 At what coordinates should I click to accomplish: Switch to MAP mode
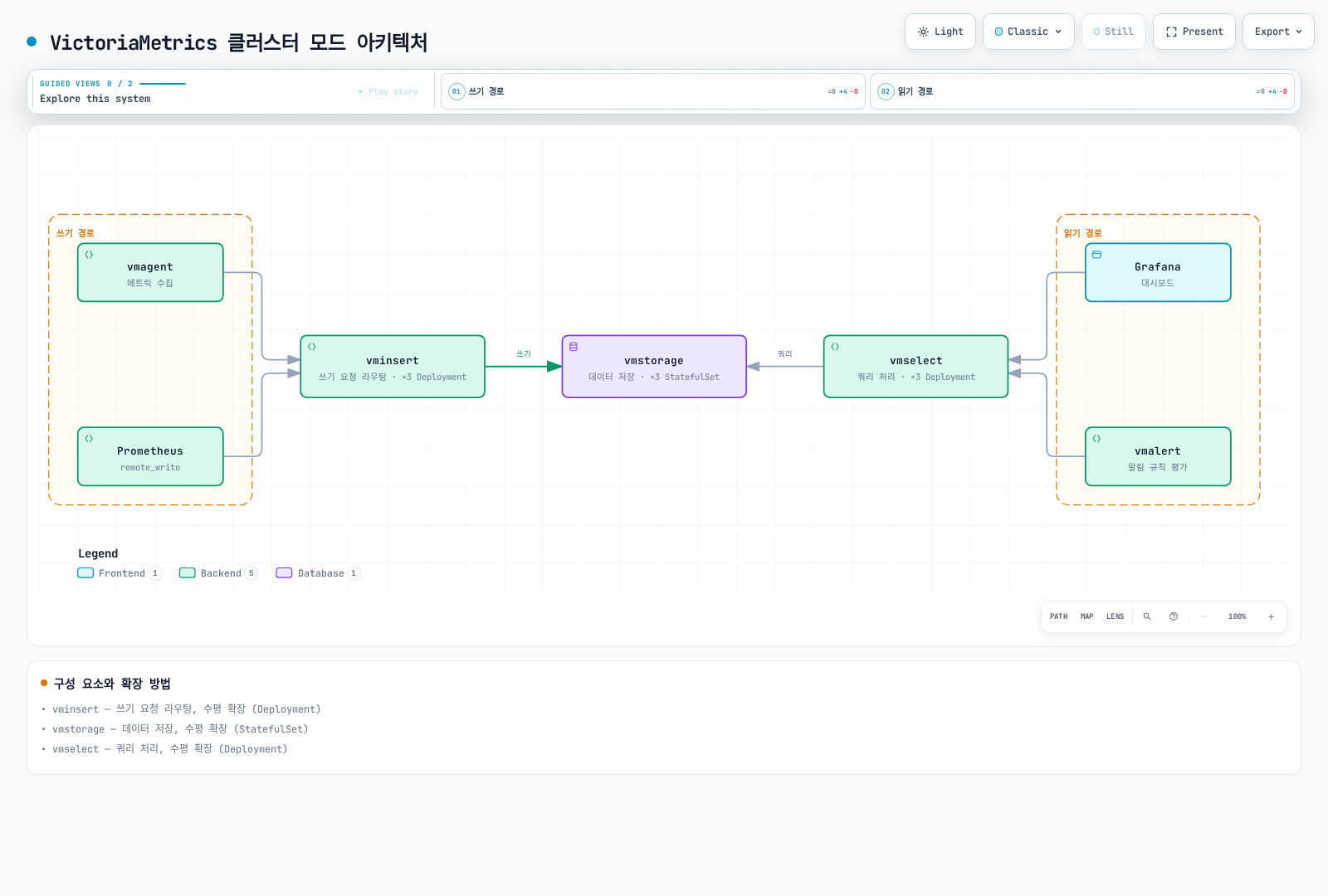[1086, 616]
